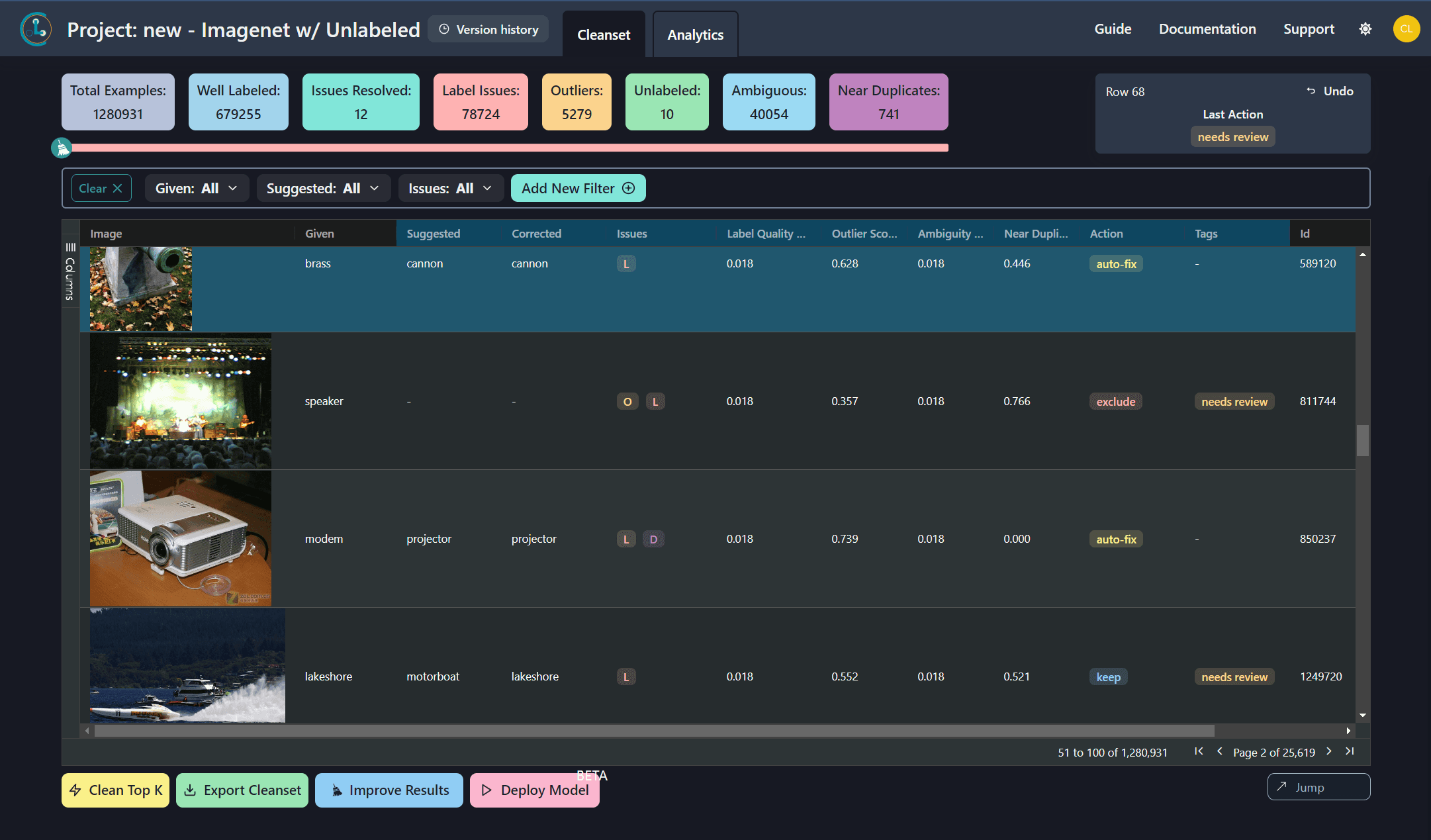Click the teal broom cleaning icon
The image size is (1431, 840).
tap(61, 147)
